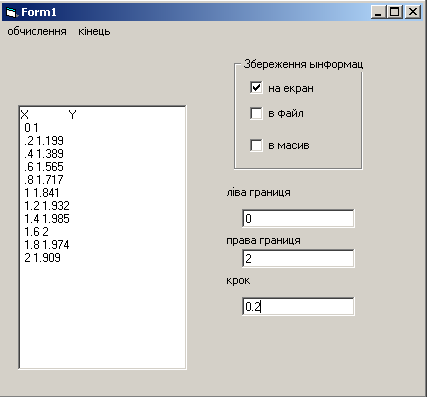This screenshot has height=397, width=427.
Task: Click the права границя label
Action: pos(263,241)
